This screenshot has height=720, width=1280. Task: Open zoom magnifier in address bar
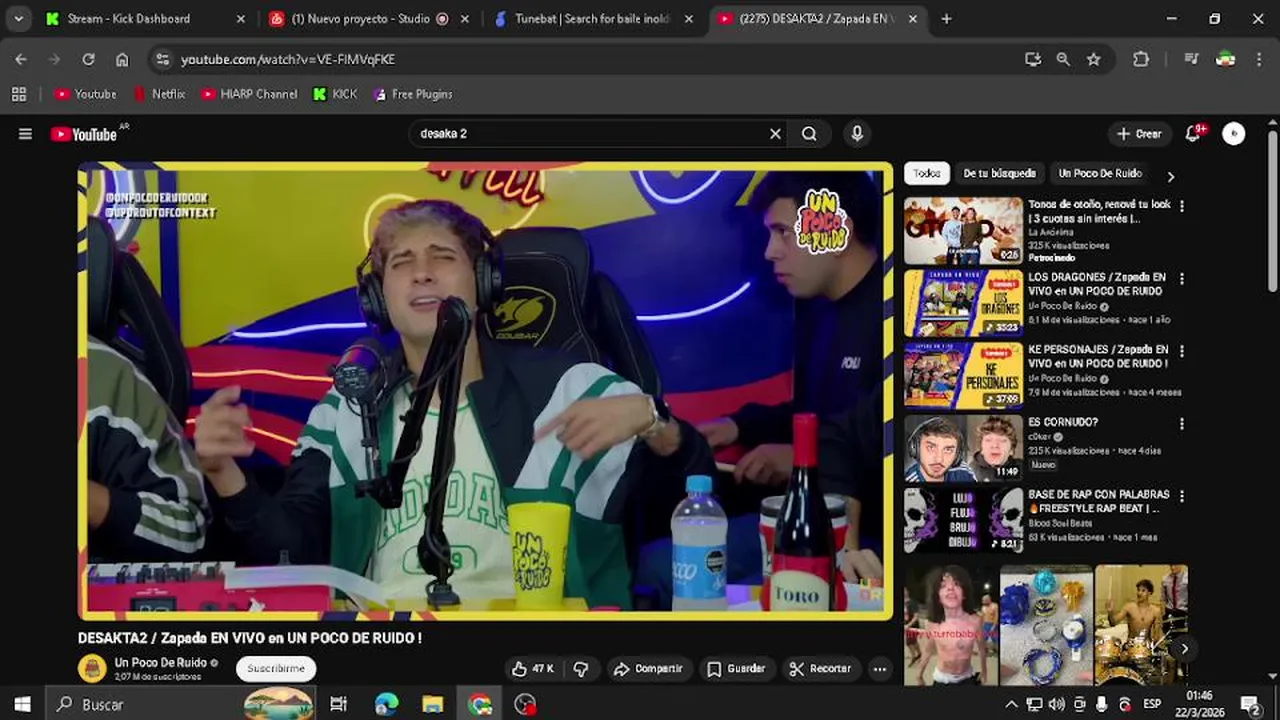[1063, 60]
